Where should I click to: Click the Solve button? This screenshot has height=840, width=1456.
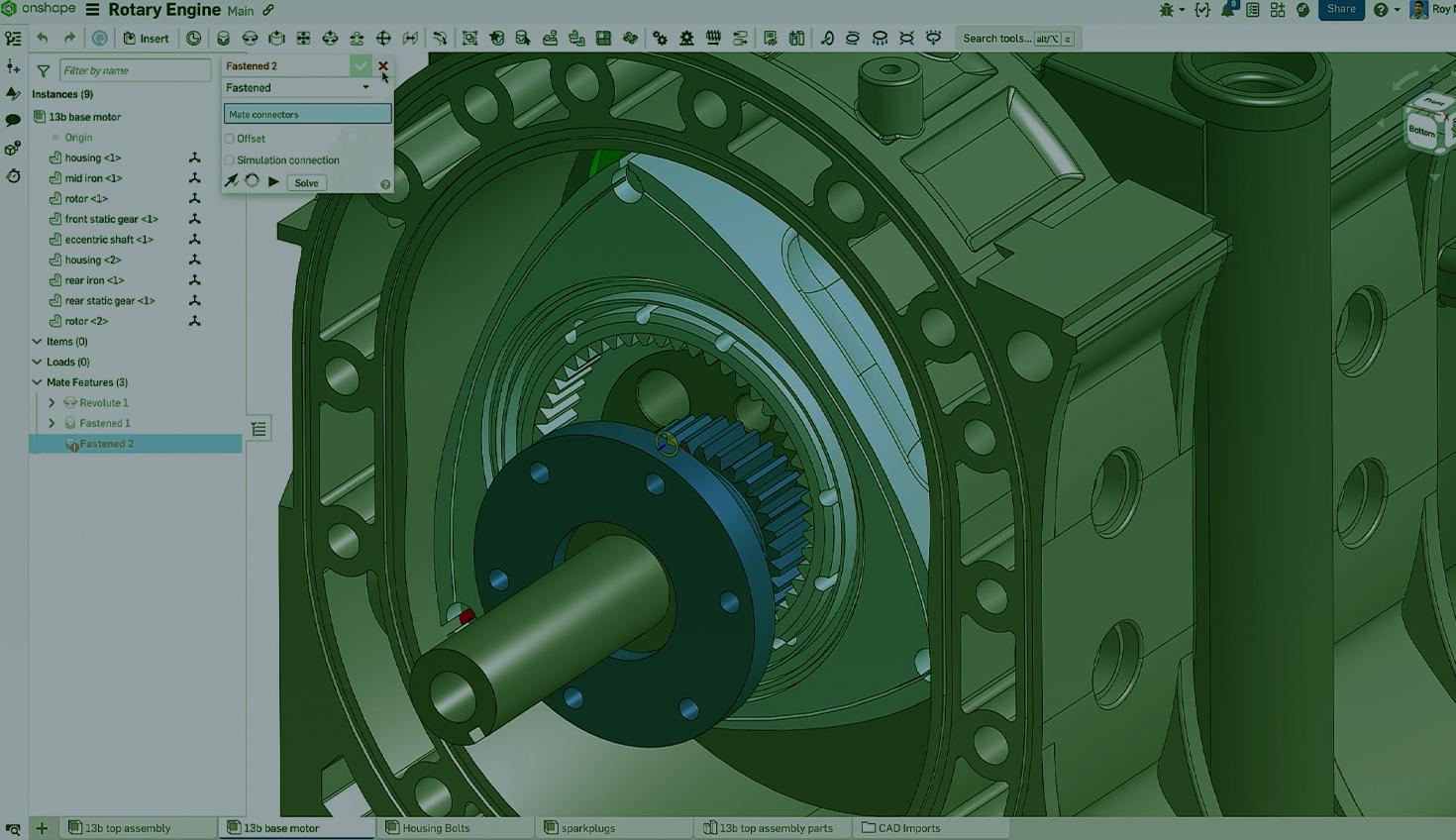point(306,183)
